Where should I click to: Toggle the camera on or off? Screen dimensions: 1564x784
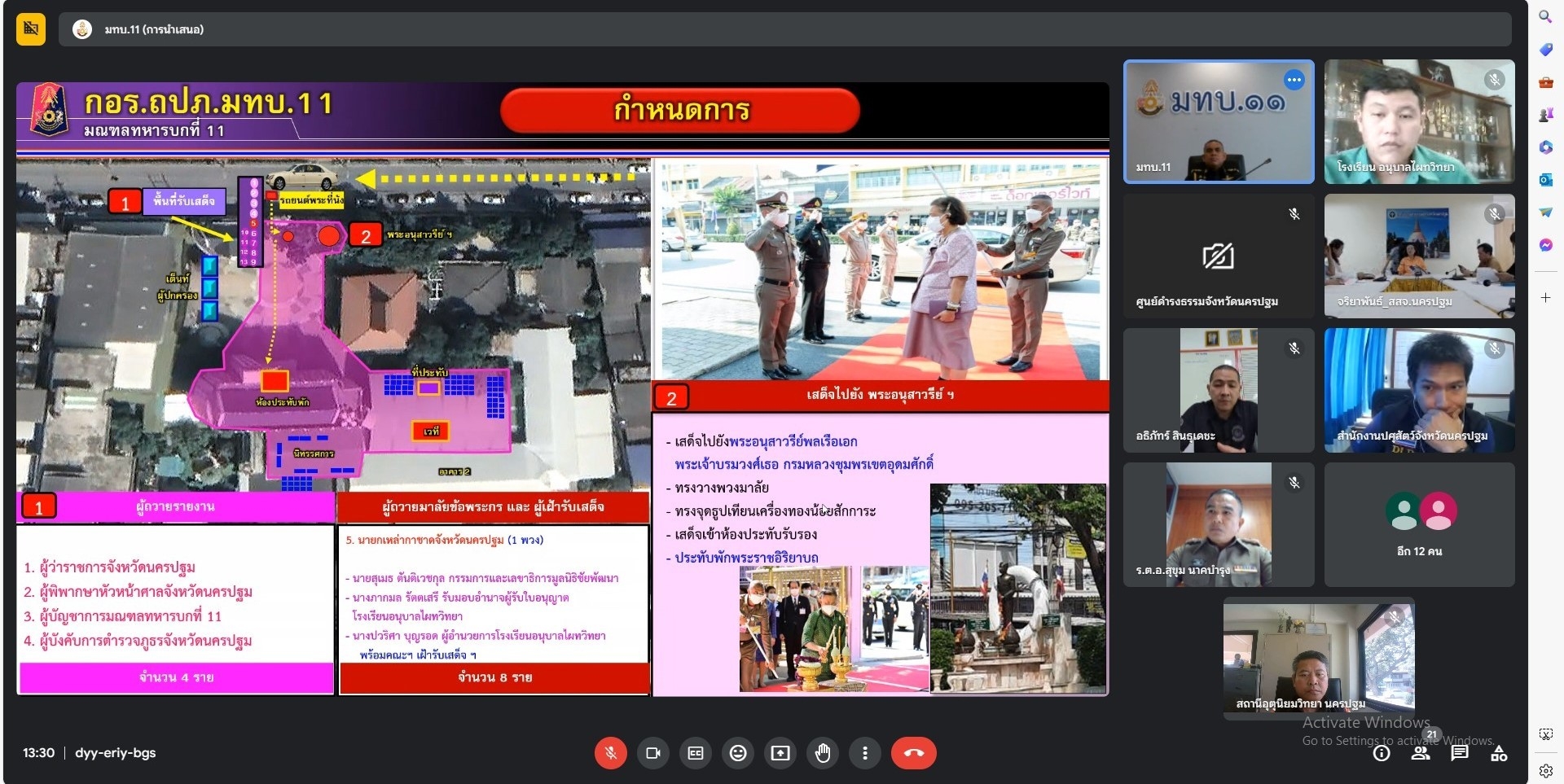coord(652,753)
